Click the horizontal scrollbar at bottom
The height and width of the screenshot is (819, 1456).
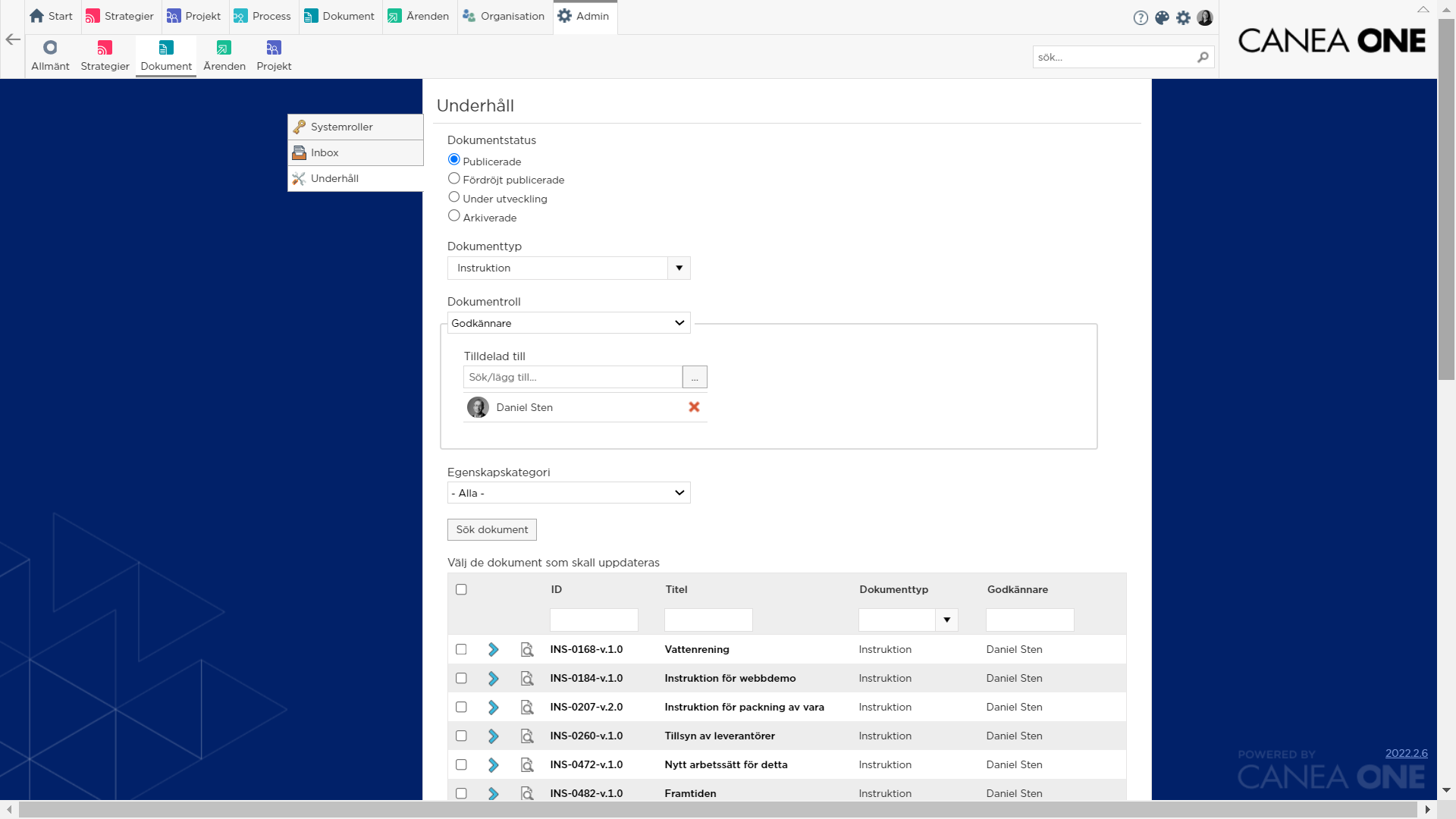click(x=717, y=809)
